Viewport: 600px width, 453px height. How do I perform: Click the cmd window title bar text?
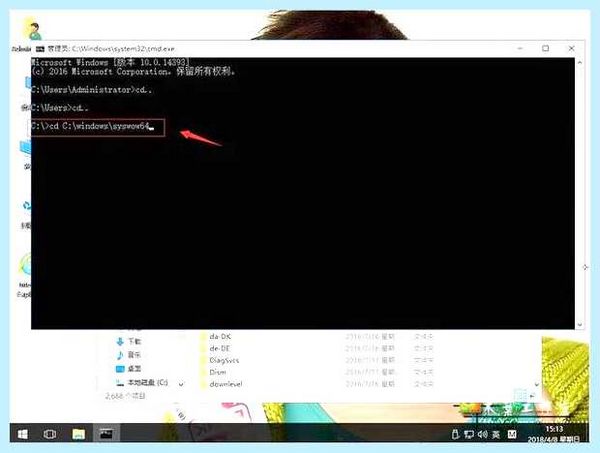[x=111, y=49]
